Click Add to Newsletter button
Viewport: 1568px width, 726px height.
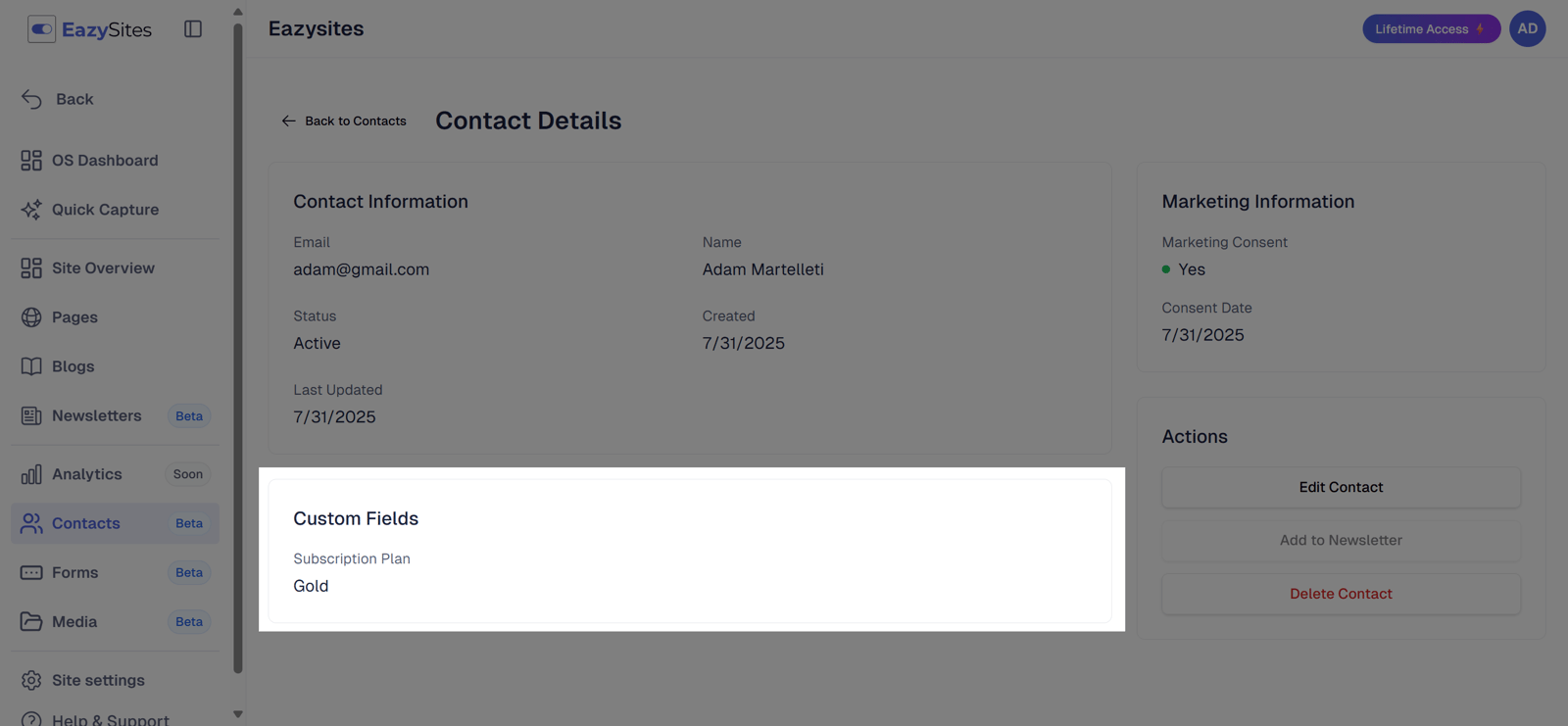point(1341,540)
